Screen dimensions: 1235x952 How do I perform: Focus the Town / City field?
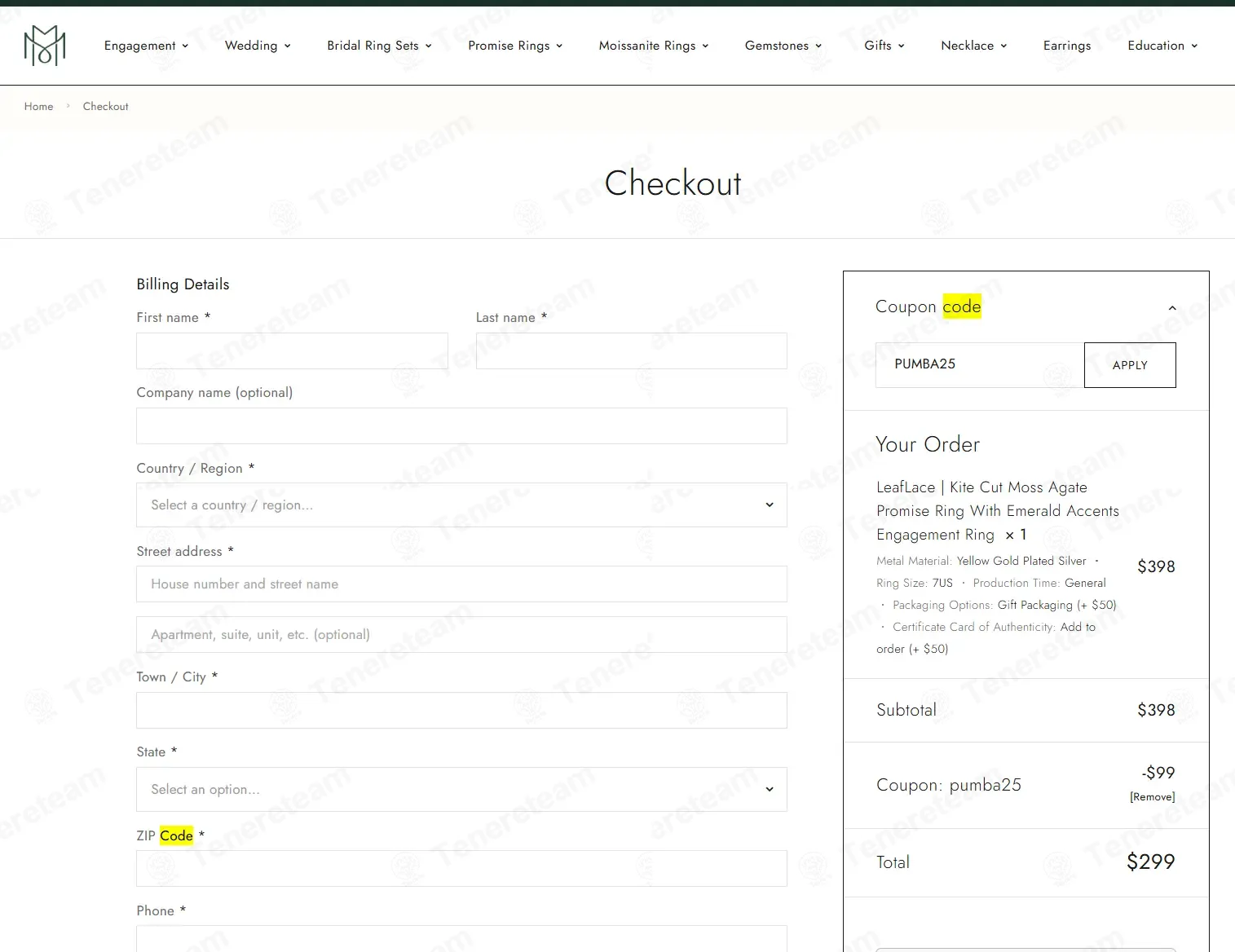pos(461,710)
